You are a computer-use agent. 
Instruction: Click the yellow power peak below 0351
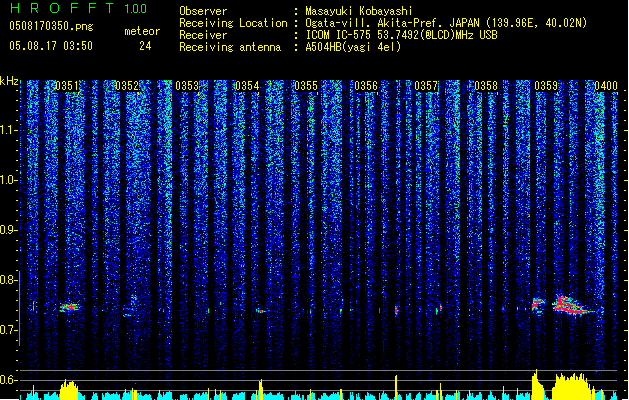(69, 390)
